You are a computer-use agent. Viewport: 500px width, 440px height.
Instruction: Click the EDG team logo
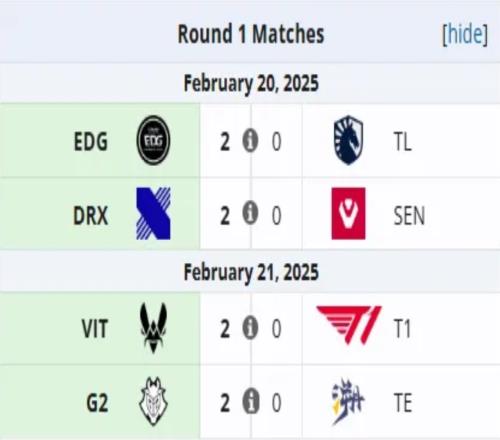pos(153,140)
